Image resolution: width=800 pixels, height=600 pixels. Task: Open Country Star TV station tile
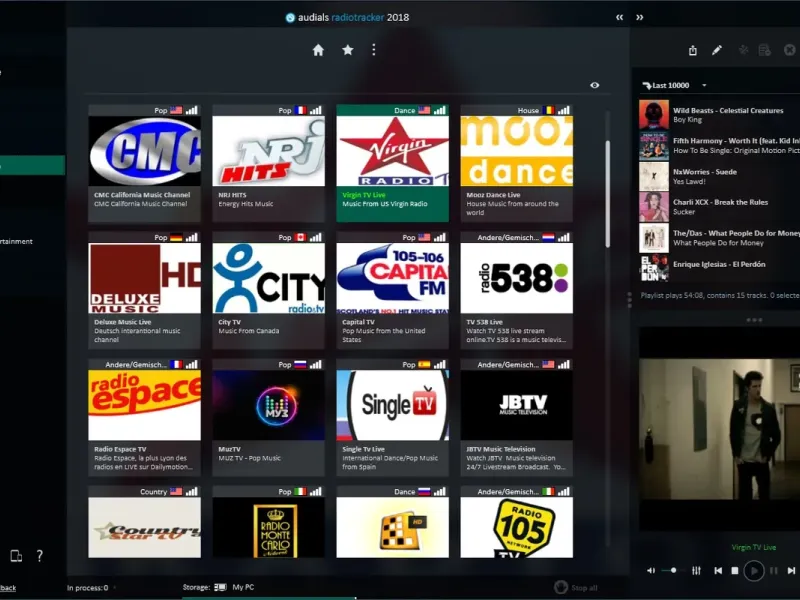144,522
